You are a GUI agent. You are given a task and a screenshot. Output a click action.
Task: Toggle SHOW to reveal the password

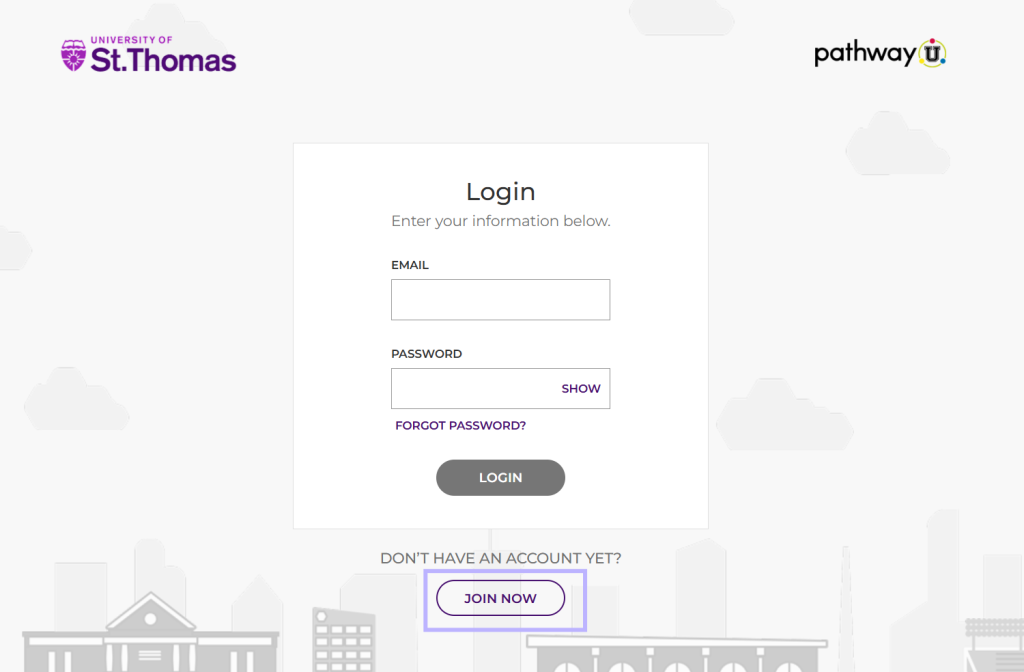[x=581, y=389]
